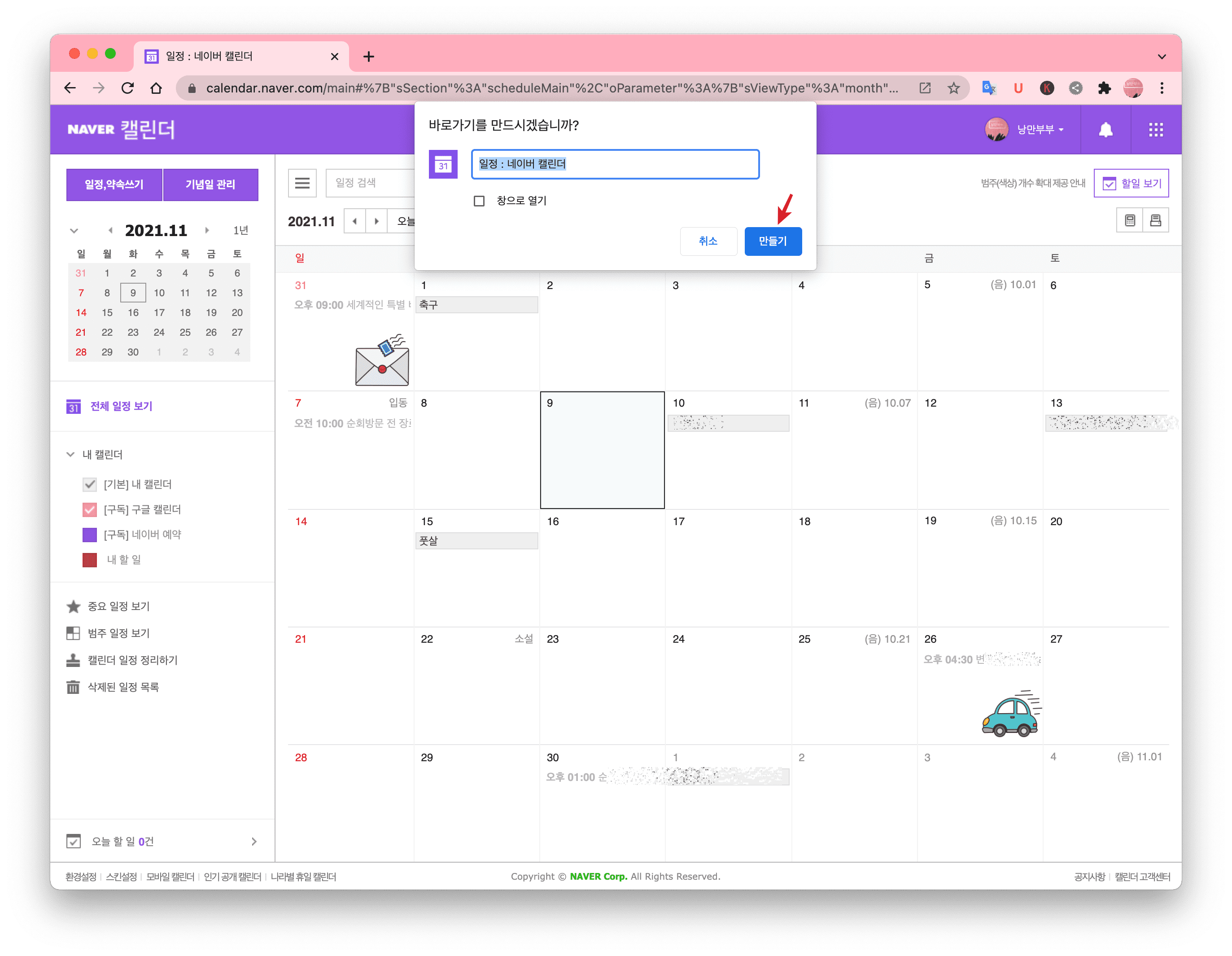This screenshot has width=1232, height=956.
Task: Click the NAVER 캘린더 logo
Action: tap(121, 130)
